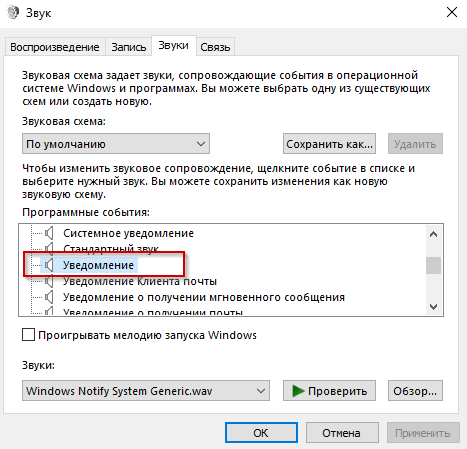
Task: Open the Запись tab
Action: tap(129, 47)
